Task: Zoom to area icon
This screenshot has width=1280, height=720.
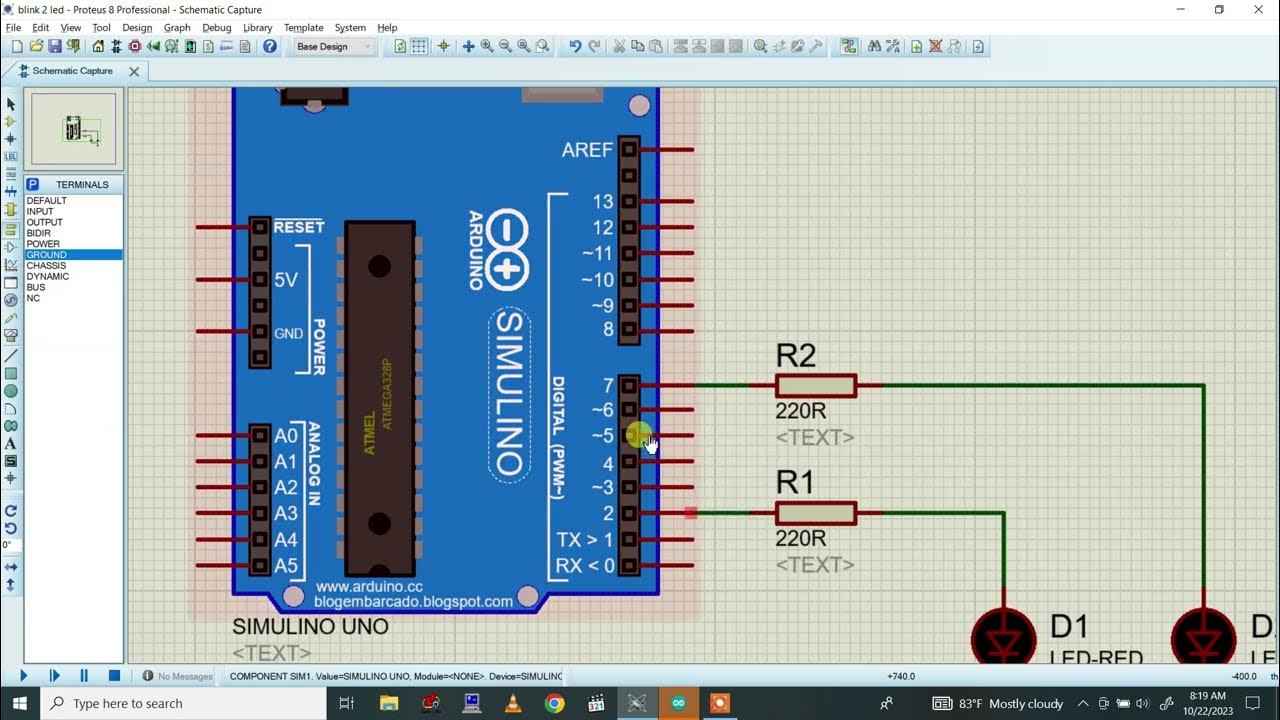Action: pyautogui.click(x=543, y=46)
